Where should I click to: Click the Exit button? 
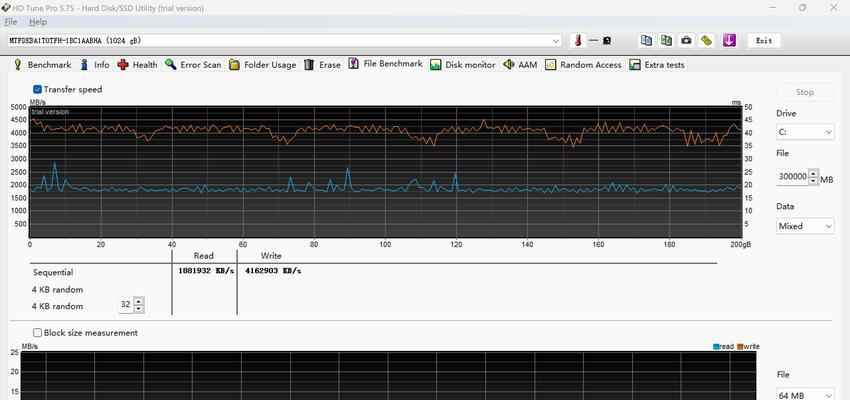764,41
